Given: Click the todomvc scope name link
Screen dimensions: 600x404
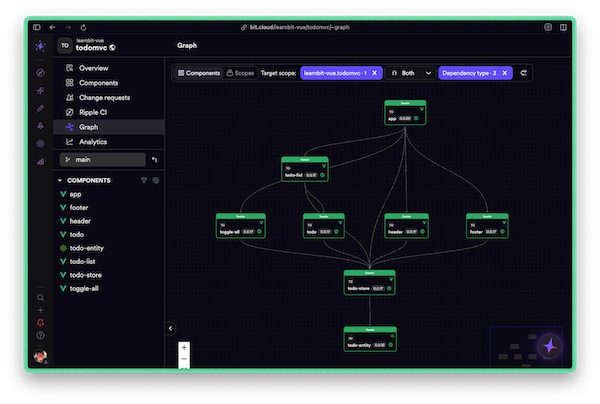Looking at the screenshot, I should tap(91, 48).
